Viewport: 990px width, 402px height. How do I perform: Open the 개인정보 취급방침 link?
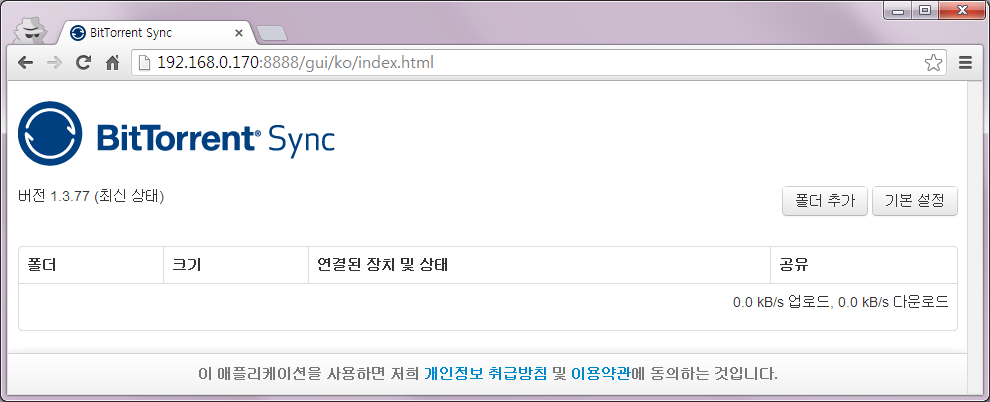[x=485, y=374]
